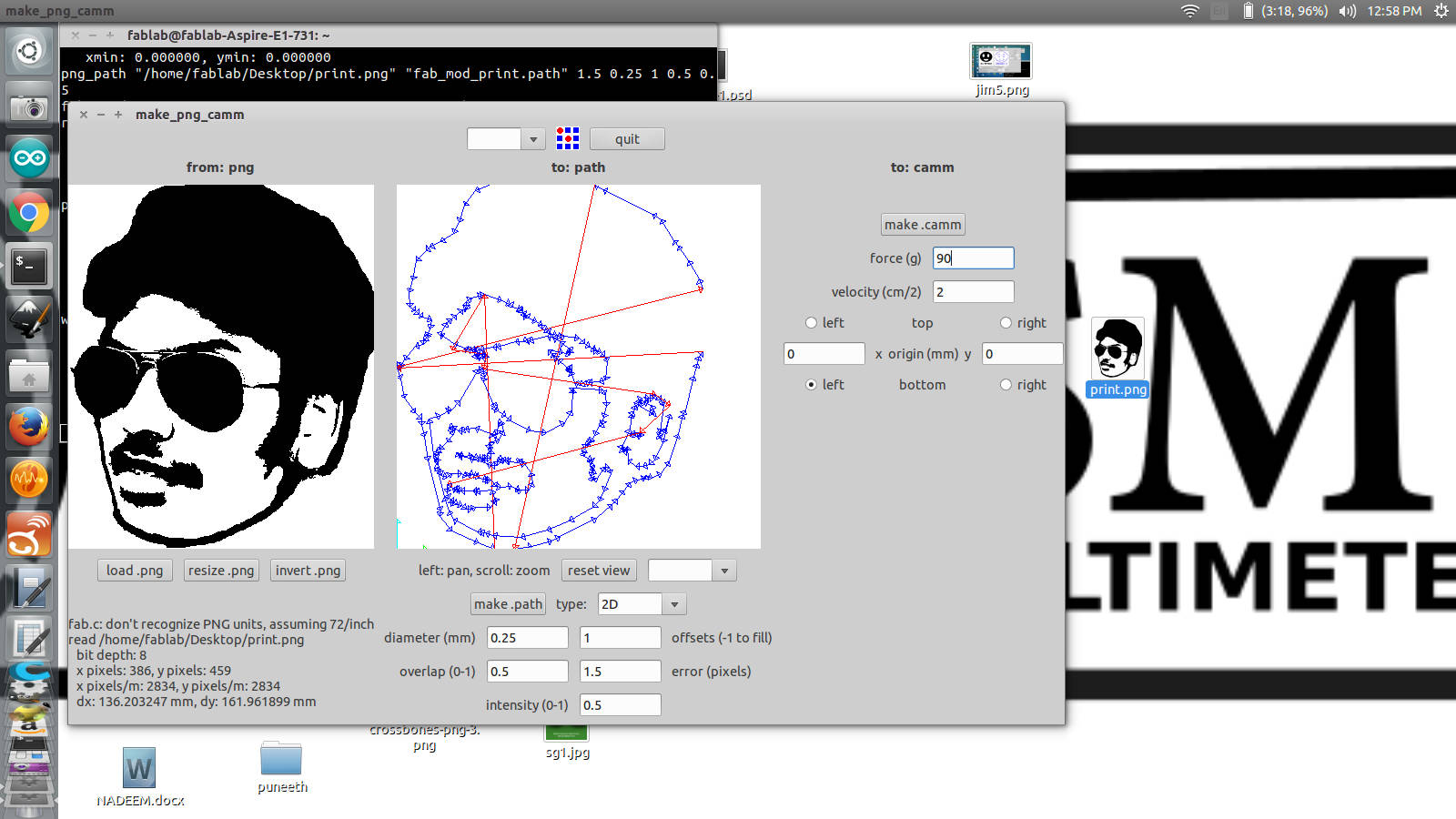Click the red-blue grid fab modules icon

568,138
